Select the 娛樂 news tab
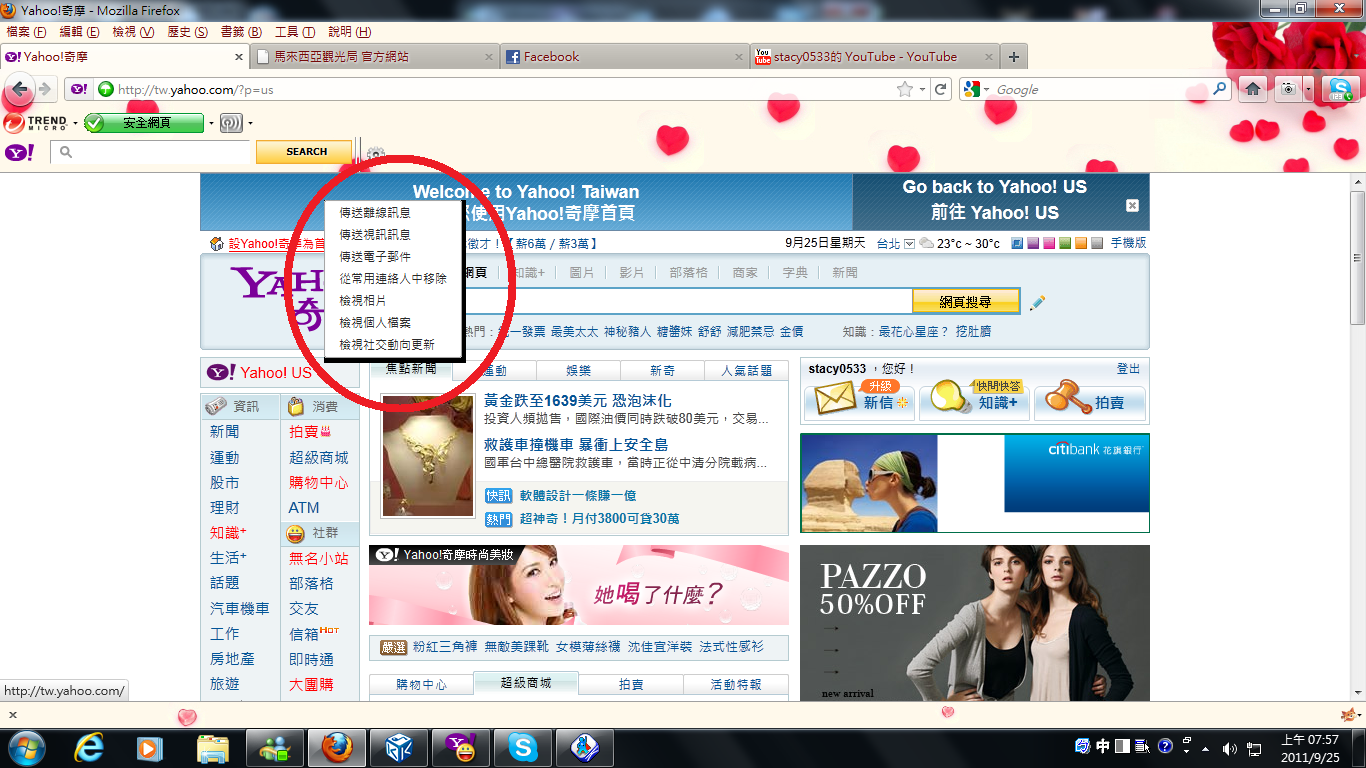The width and height of the screenshot is (1366, 768). click(579, 370)
